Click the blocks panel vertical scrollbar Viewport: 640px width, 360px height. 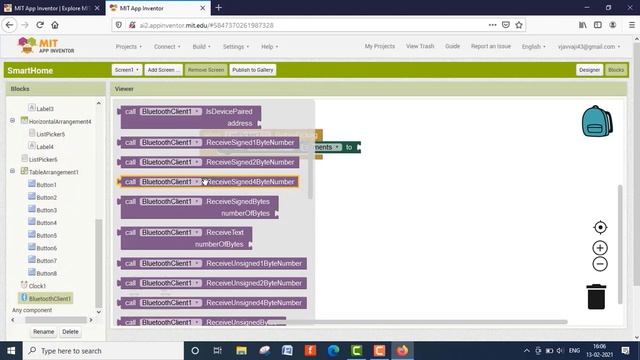tap(98, 263)
